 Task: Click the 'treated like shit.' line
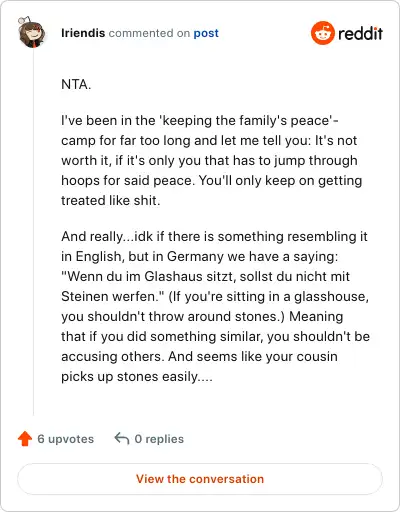(111, 200)
